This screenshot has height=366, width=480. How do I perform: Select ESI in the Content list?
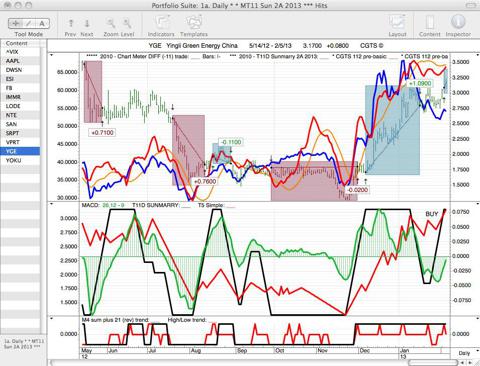pyautogui.click(x=20, y=79)
